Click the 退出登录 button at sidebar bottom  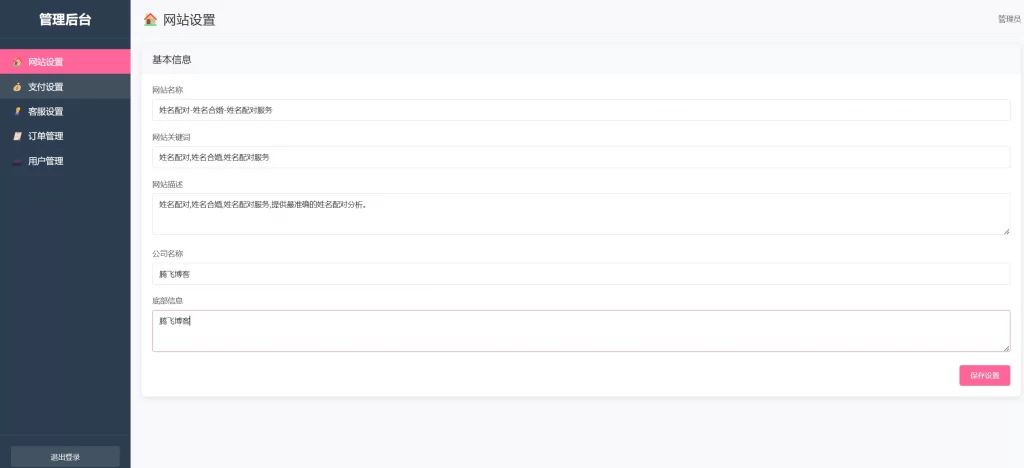click(65, 457)
